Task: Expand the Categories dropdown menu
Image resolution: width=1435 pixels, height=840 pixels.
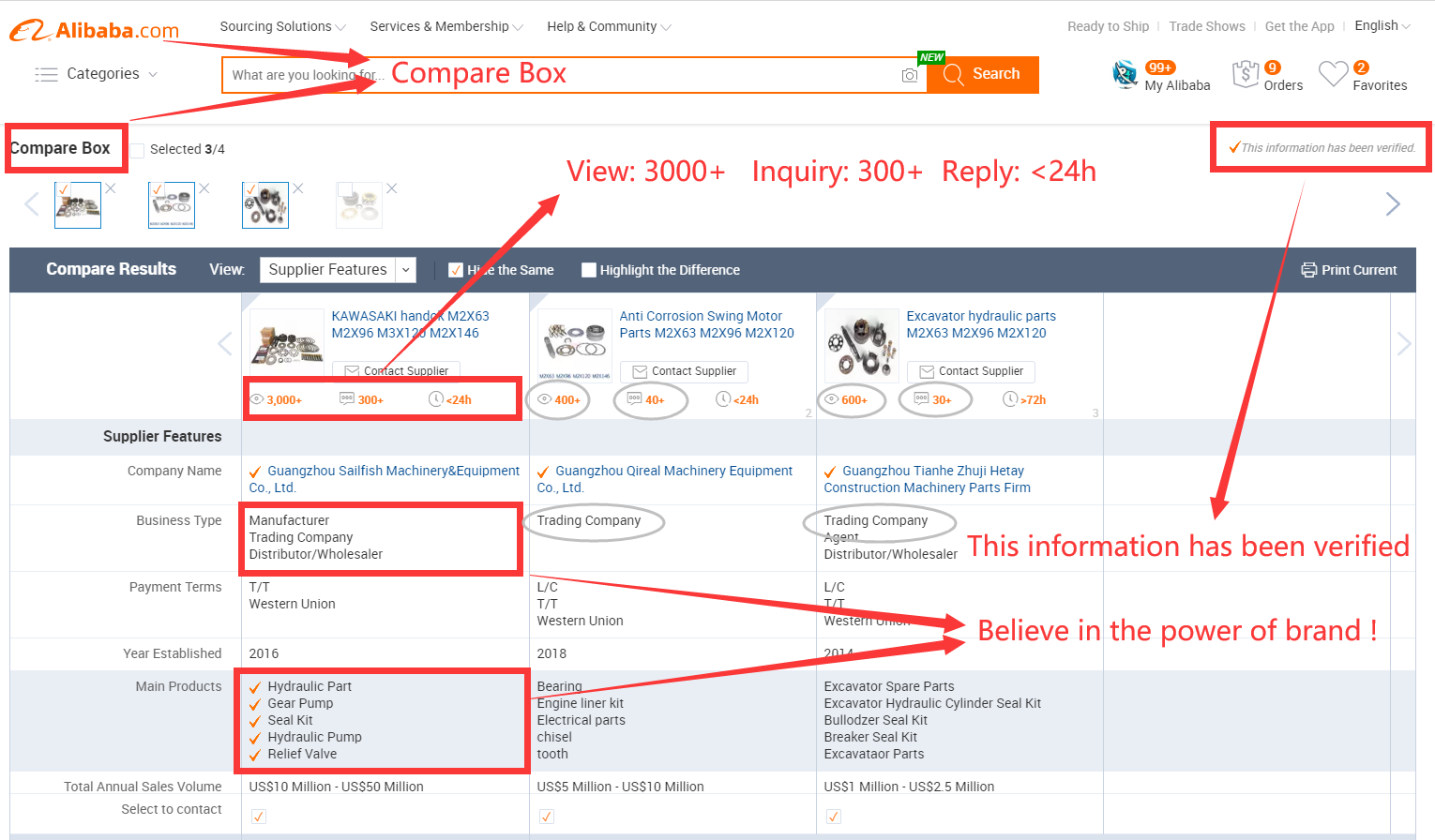Action: coord(96,74)
